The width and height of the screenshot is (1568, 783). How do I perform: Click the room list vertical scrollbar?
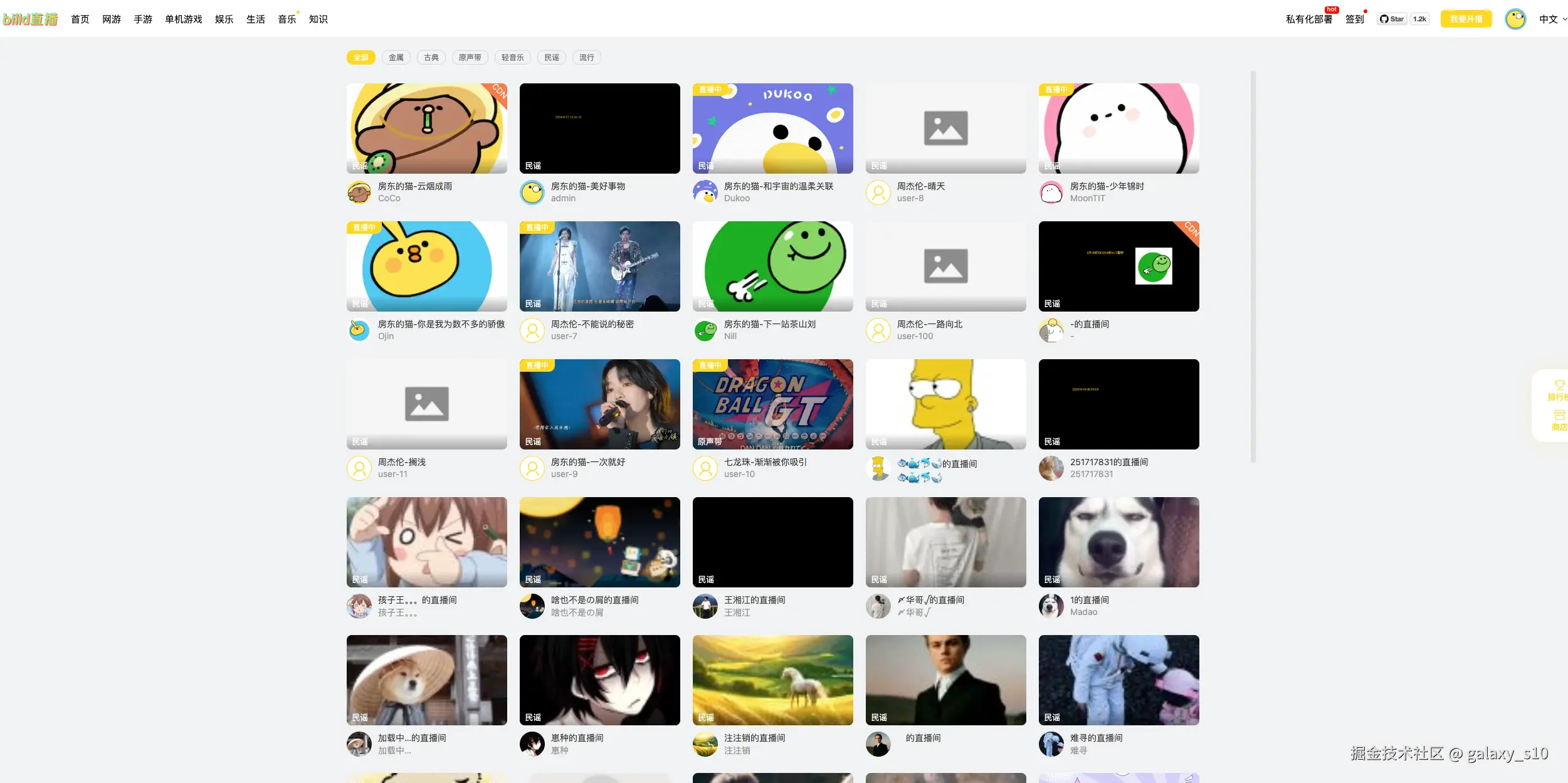[x=1253, y=266]
